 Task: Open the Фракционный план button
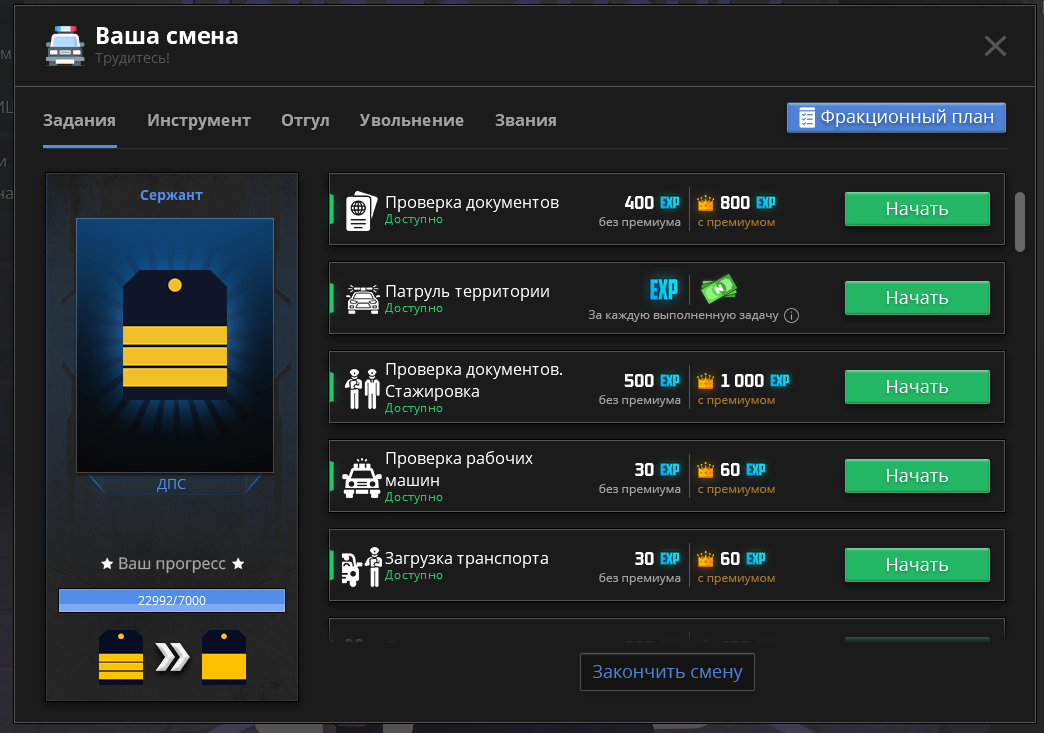click(896, 118)
